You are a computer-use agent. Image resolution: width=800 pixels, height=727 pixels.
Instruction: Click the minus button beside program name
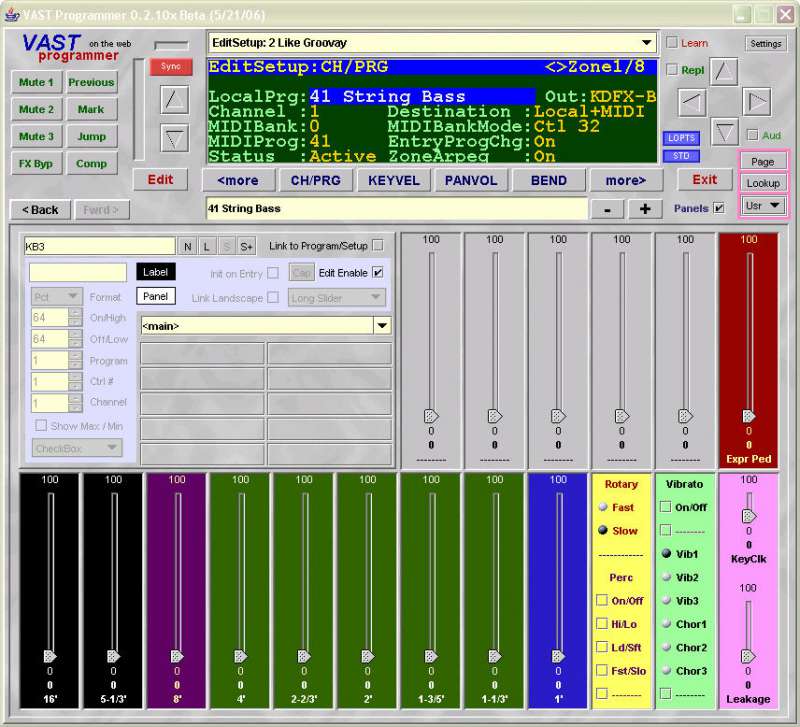[607, 208]
